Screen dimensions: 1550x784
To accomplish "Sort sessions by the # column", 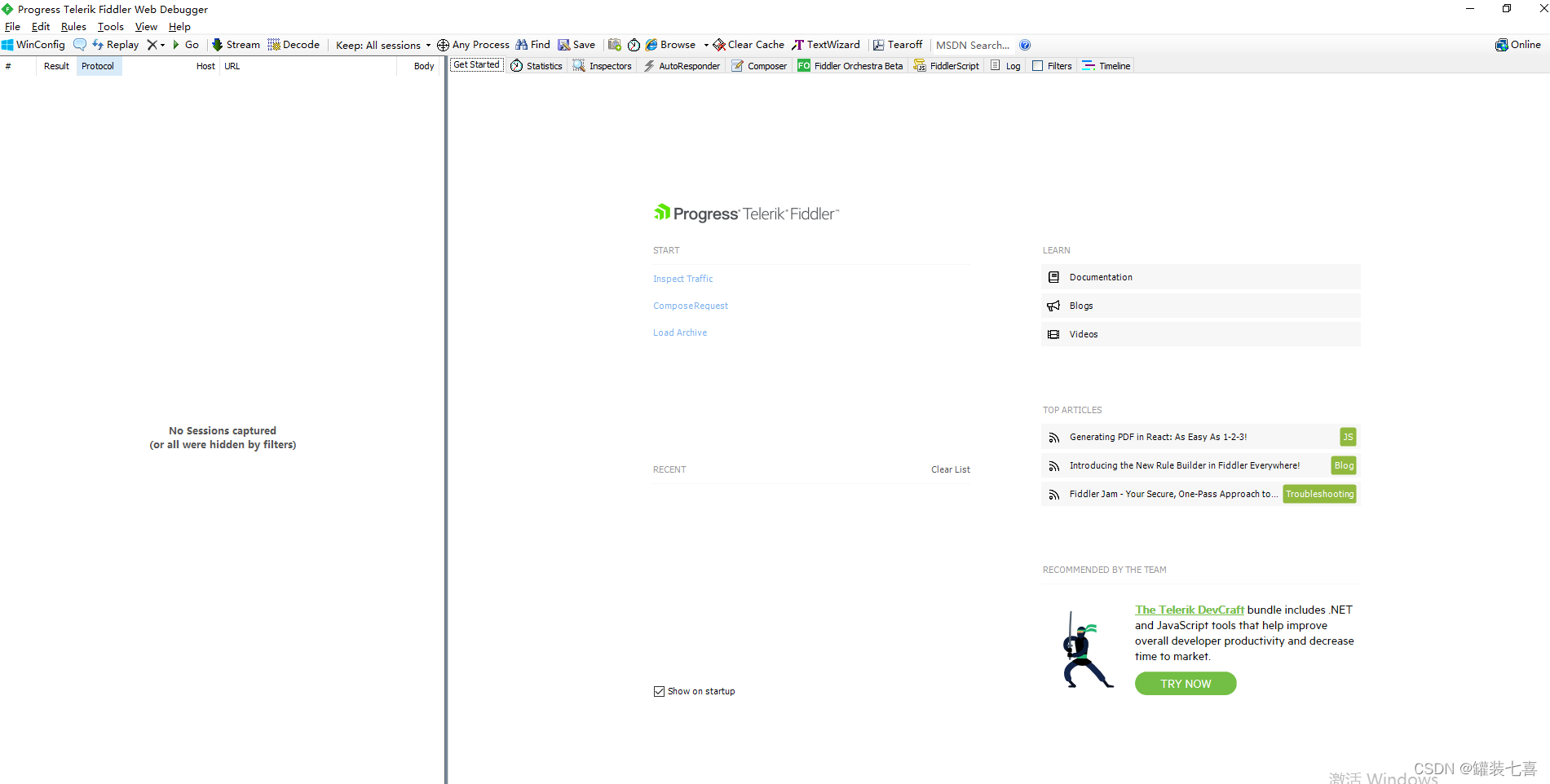I will coord(18,66).
